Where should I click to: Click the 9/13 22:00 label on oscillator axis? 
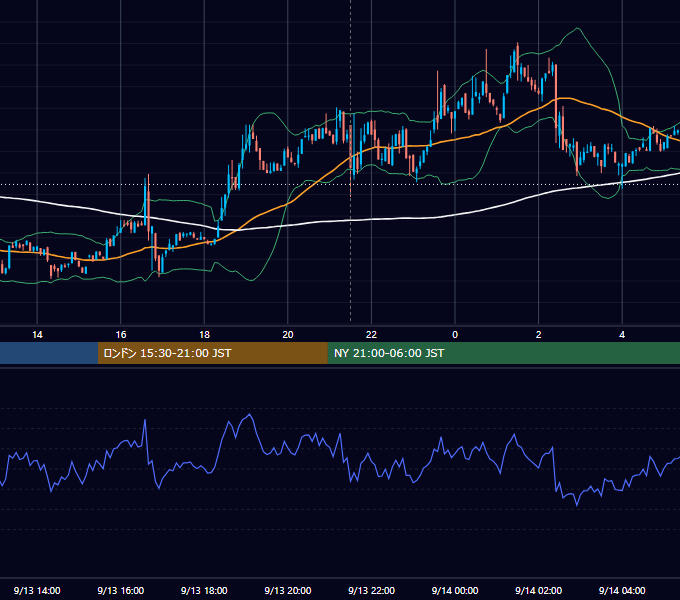371,590
